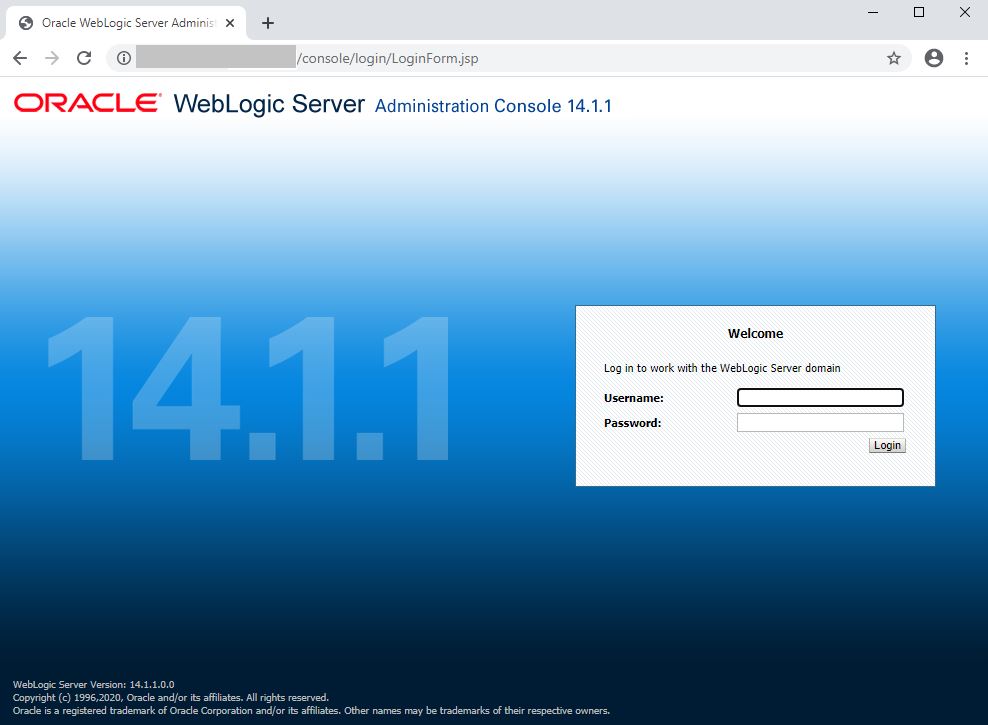Click the globe favicon on the tab
This screenshot has width=988, height=725.
(x=26, y=23)
